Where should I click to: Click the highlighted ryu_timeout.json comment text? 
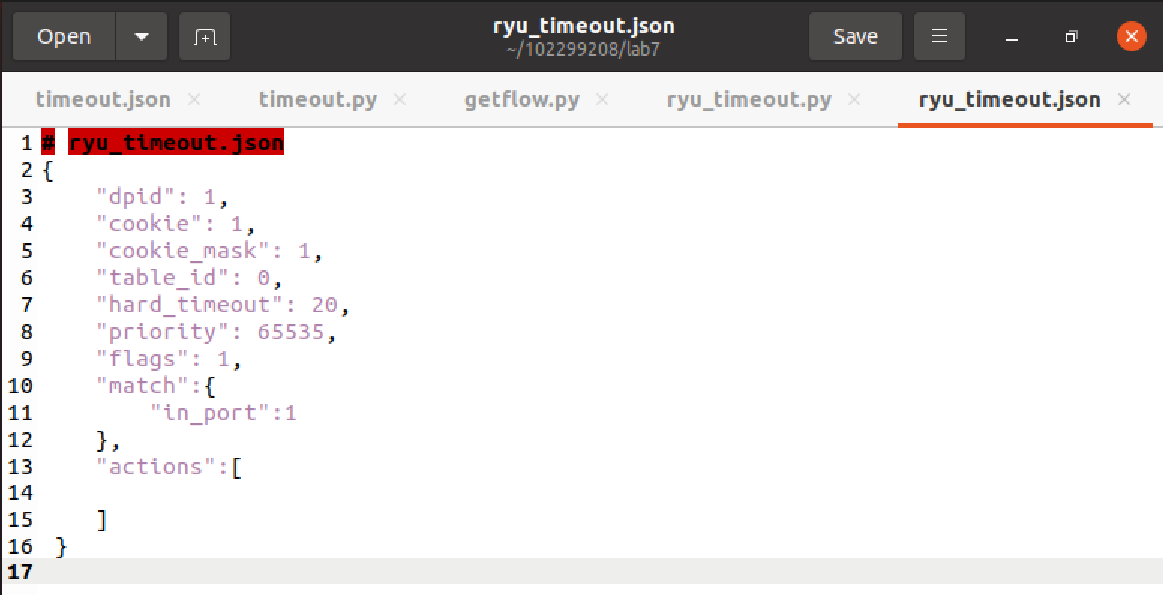click(x=176, y=142)
